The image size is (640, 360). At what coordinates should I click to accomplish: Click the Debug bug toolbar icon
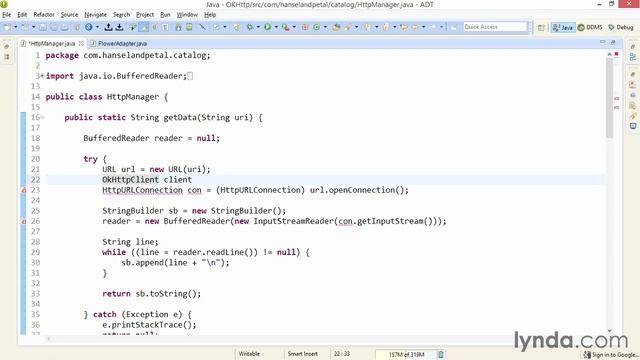point(250,27)
